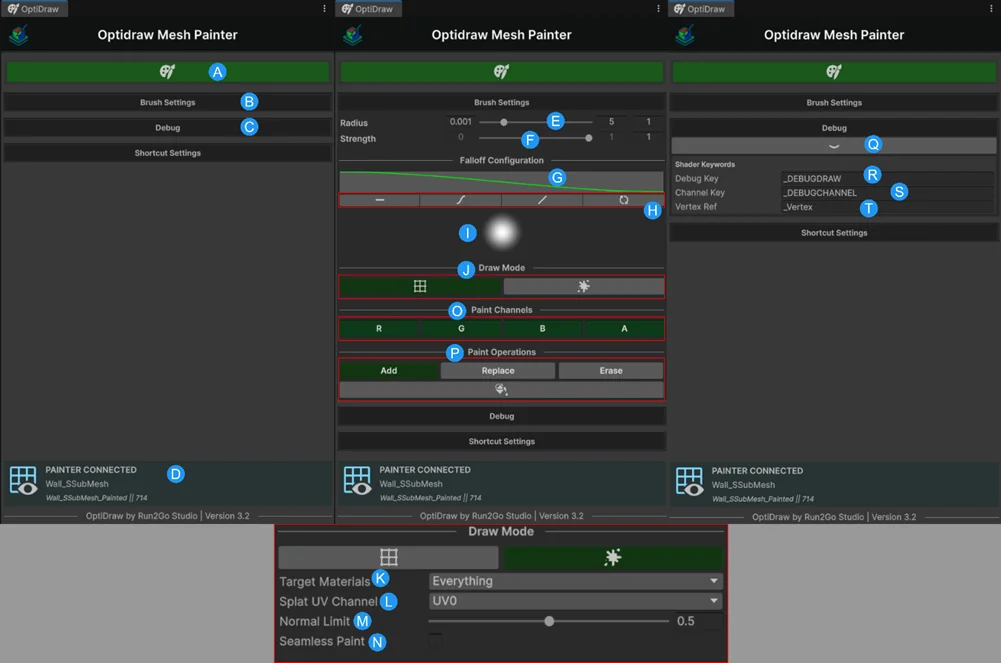This screenshot has height=663, width=1001.
Task: Click the Radius minimum field showing 0.001
Action: (460, 122)
